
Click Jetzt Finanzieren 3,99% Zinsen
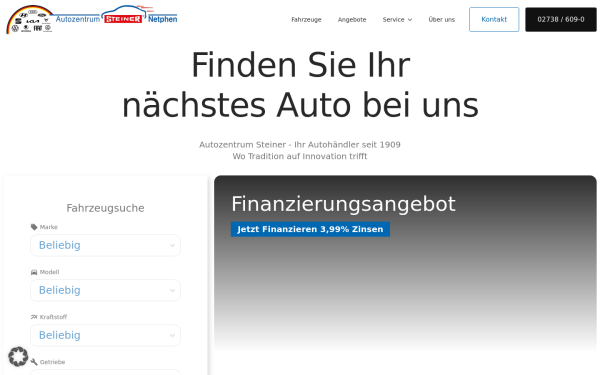310,229
